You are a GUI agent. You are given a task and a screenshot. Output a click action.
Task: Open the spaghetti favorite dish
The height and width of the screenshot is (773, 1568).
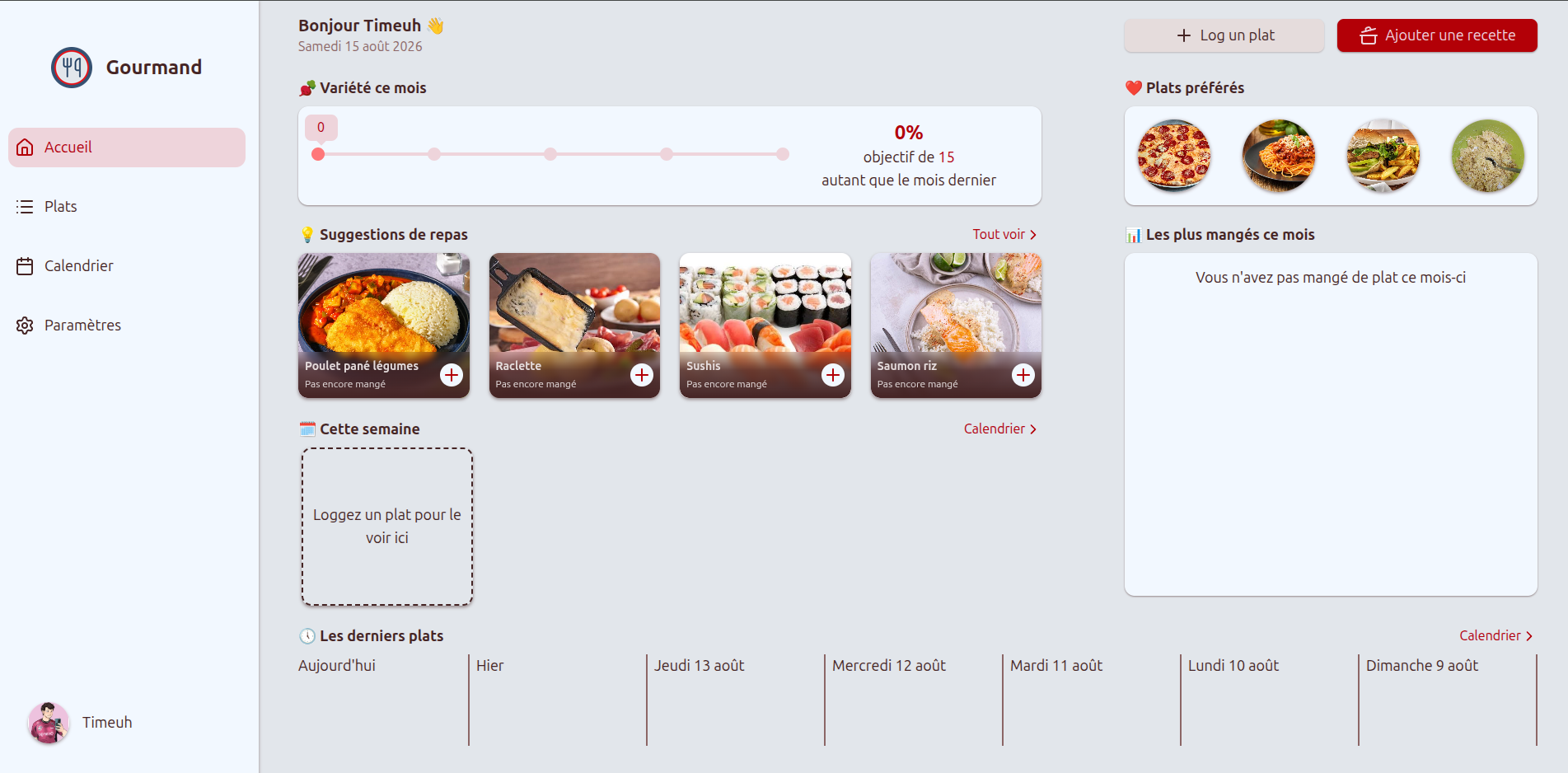(x=1279, y=156)
